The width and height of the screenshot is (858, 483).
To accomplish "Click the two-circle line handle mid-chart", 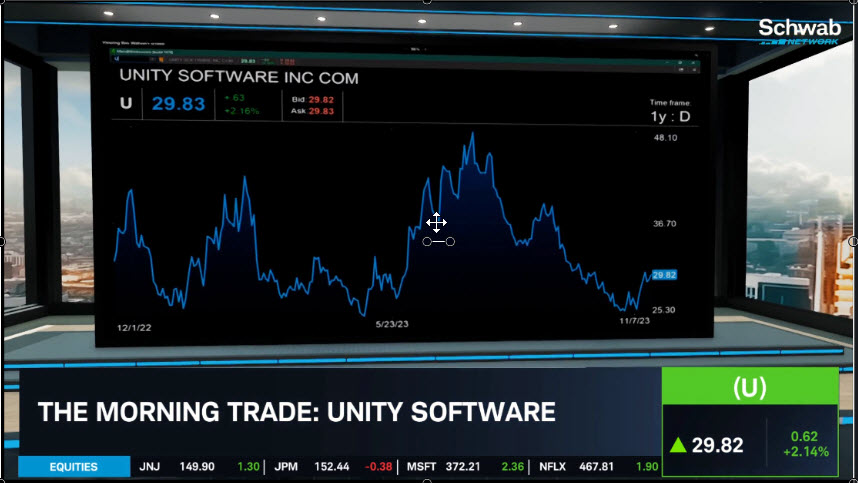I will point(438,241).
